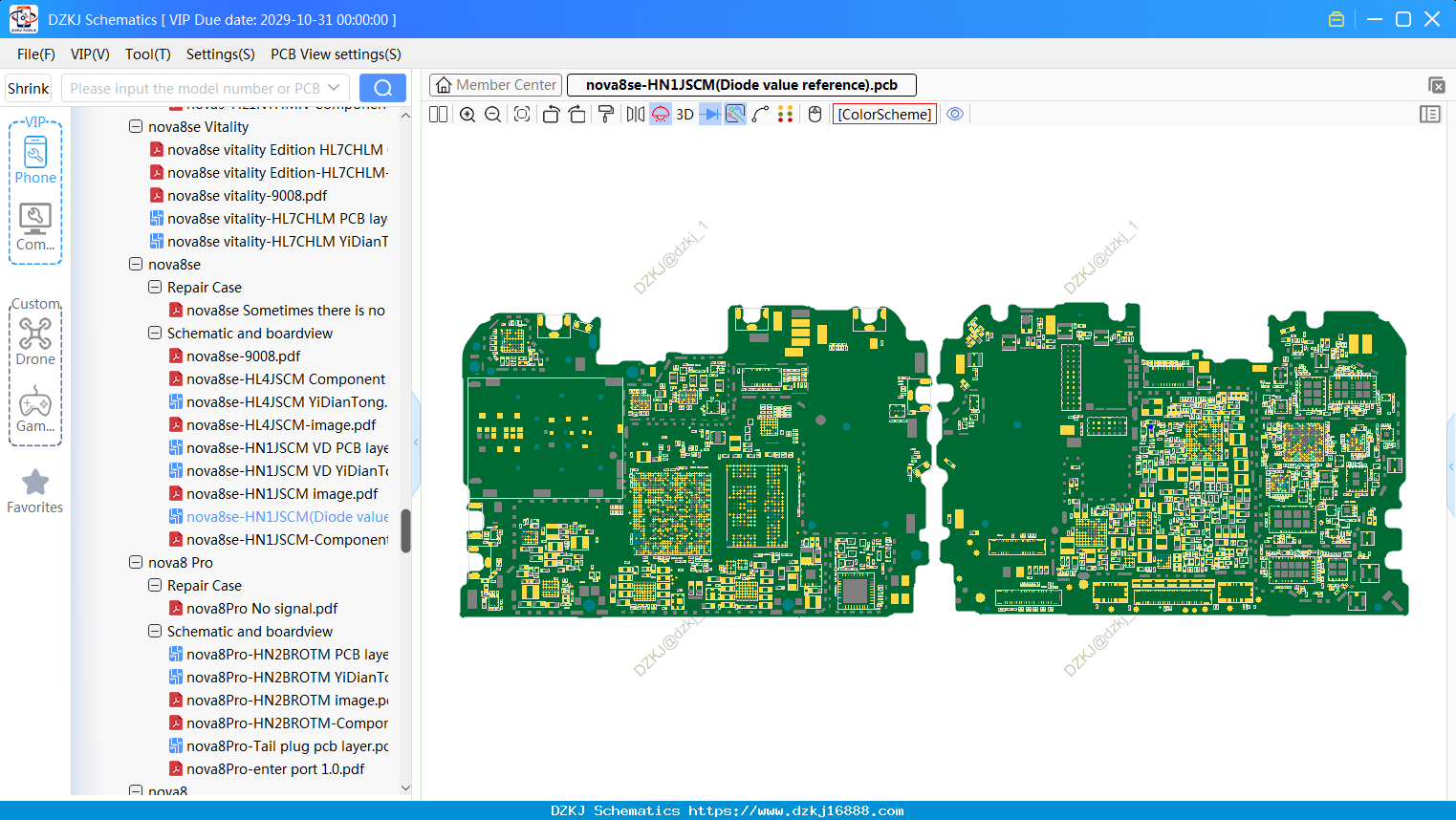This screenshot has height=820, width=1456.
Task: Collapse the nova8 Pro node
Action: tap(136, 562)
